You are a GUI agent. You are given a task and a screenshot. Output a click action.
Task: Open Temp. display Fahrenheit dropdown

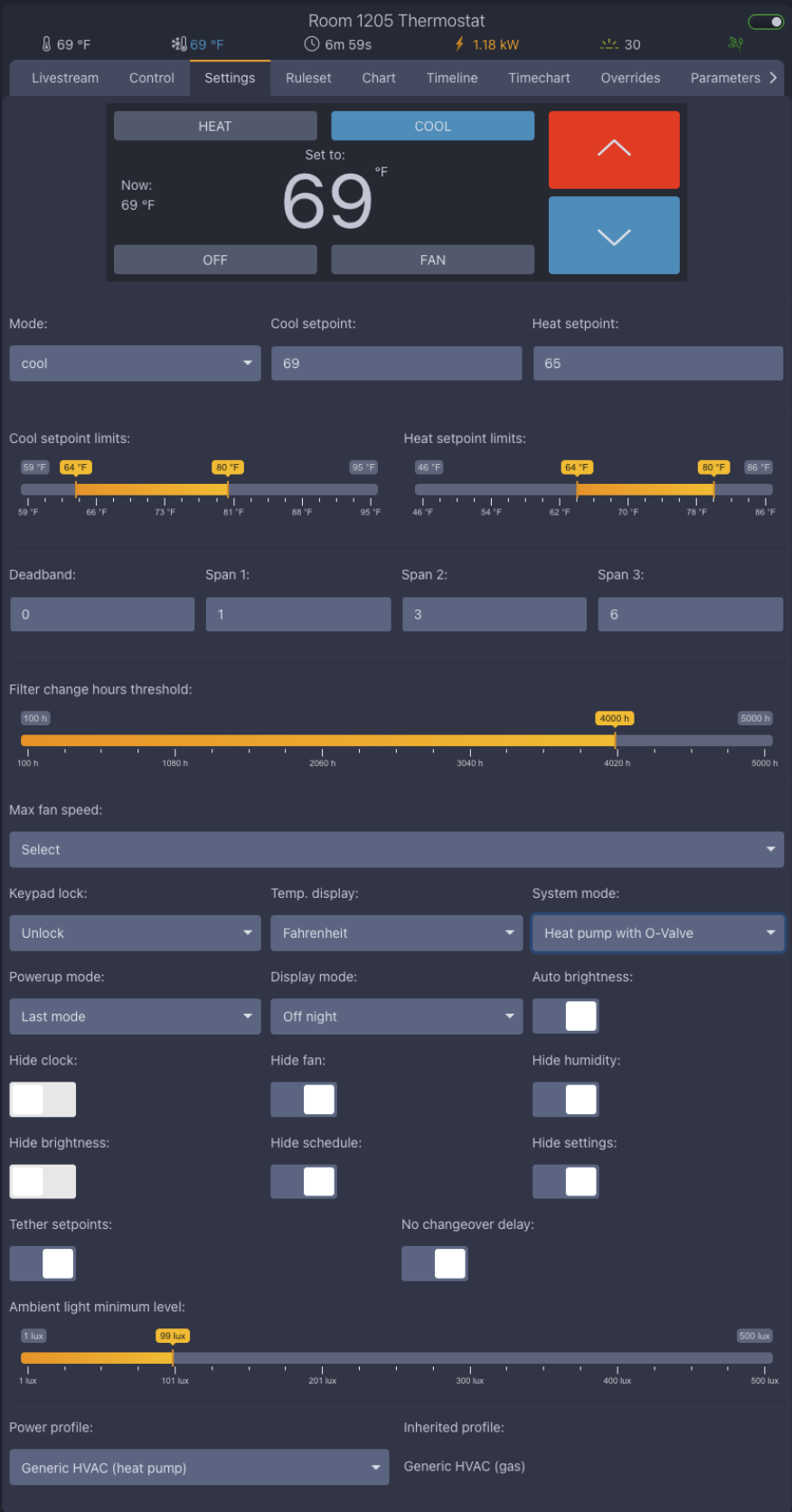396,933
